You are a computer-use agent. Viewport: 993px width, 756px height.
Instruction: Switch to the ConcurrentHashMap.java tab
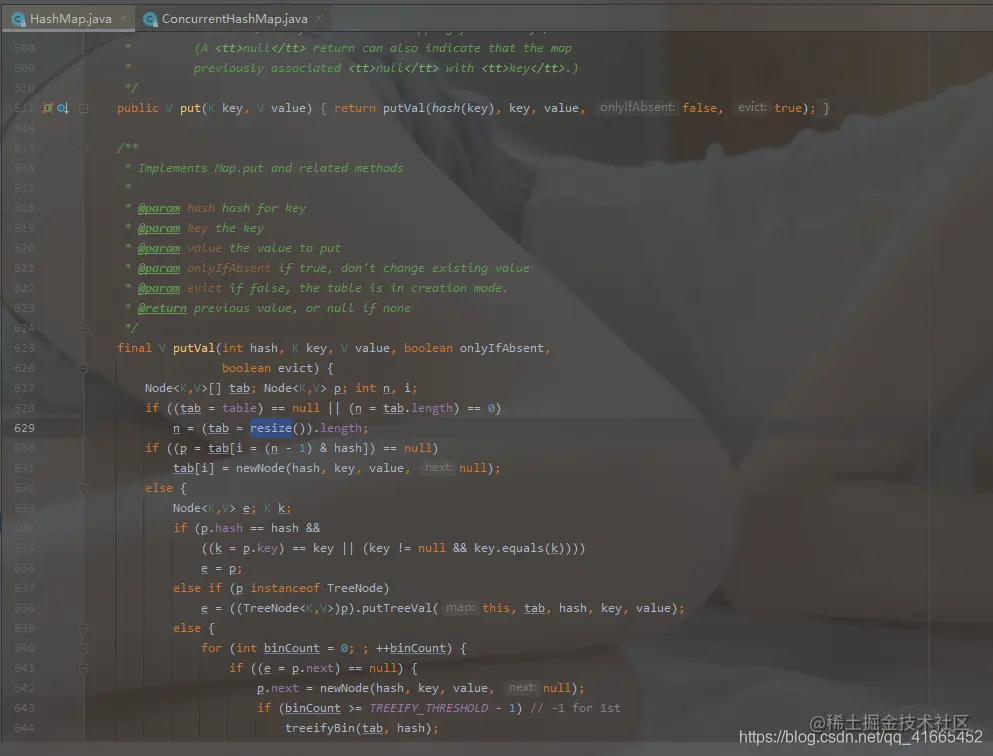coord(234,19)
